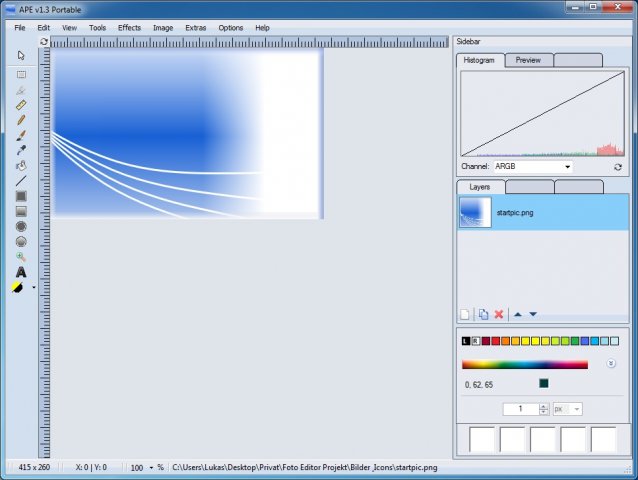The width and height of the screenshot is (638, 480).
Task: Select the straight Line tool
Action: point(21,181)
